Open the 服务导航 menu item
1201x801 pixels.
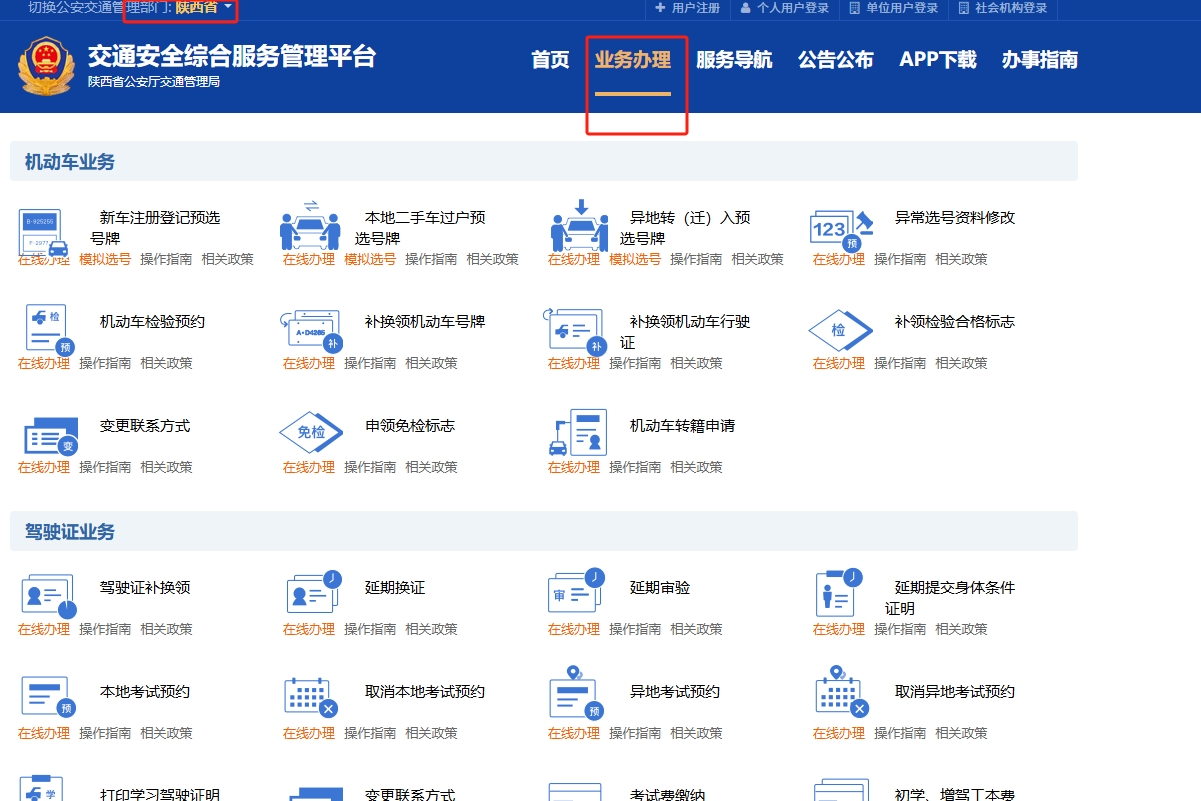734,60
